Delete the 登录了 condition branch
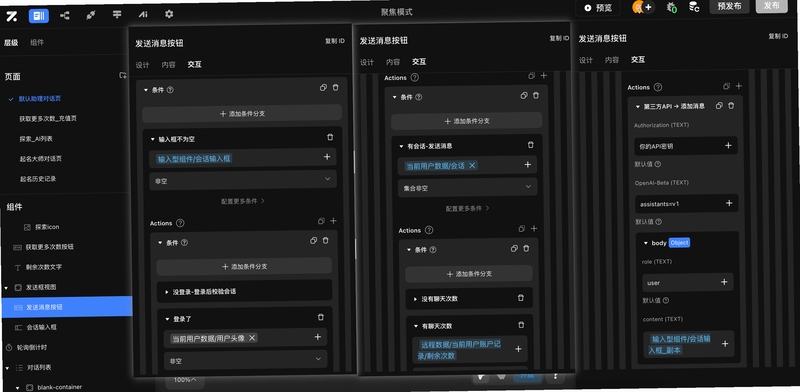Image resolution: width=800 pixels, height=392 pixels. 320,317
